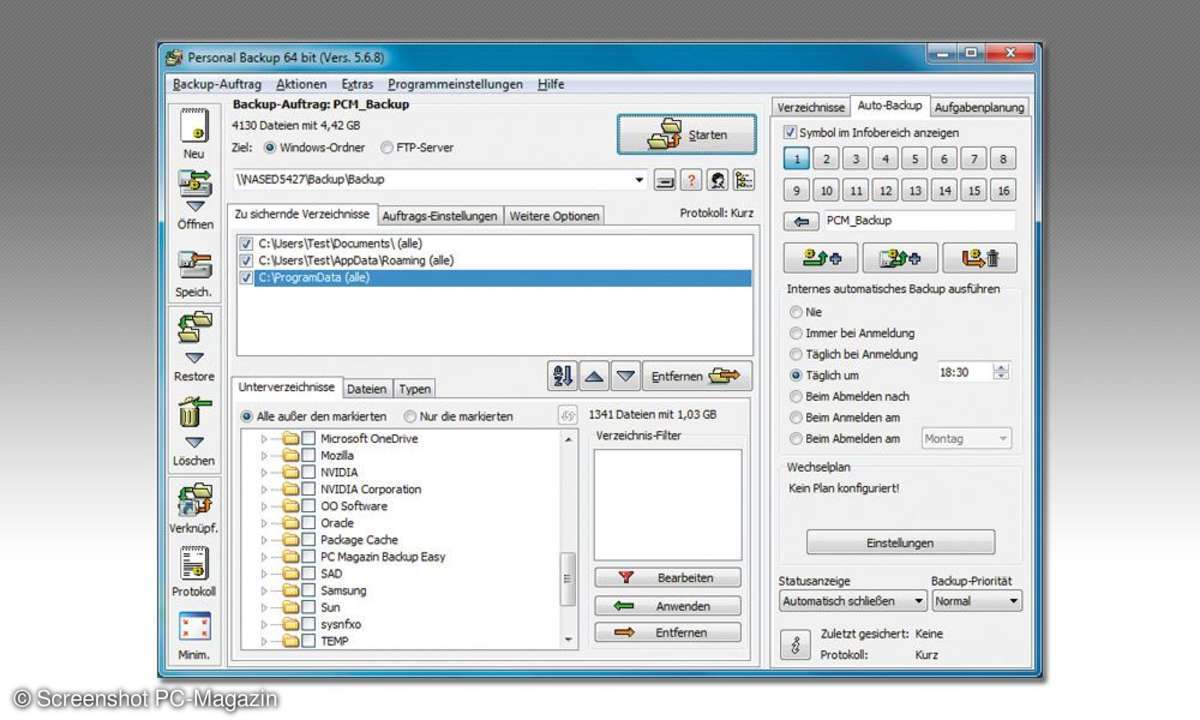Move selected directory up with up arrow

[x=594, y=377]
